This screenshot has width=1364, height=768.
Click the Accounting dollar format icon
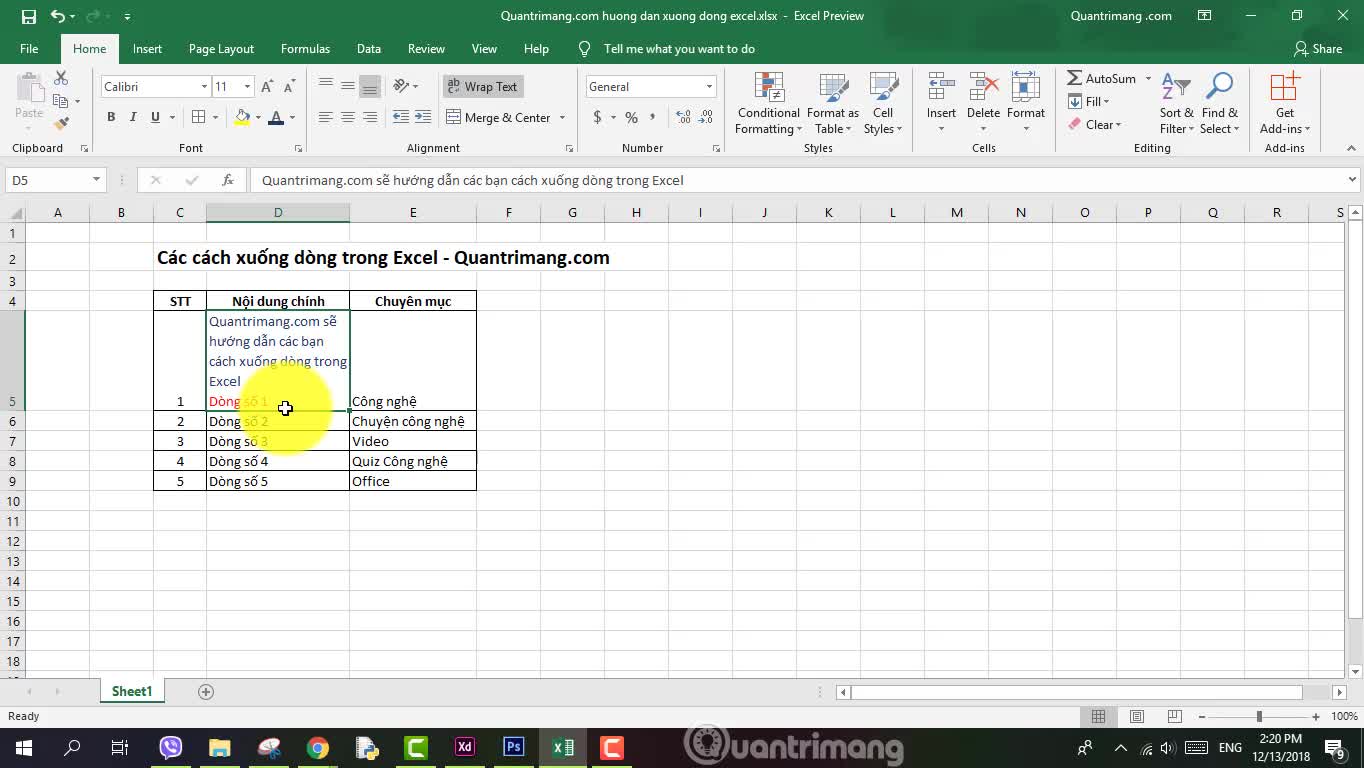coord(598,117)
